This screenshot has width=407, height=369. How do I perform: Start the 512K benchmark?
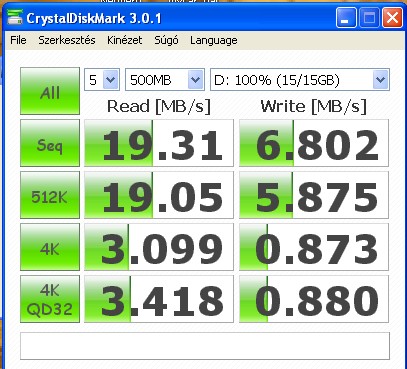point(50,195)
